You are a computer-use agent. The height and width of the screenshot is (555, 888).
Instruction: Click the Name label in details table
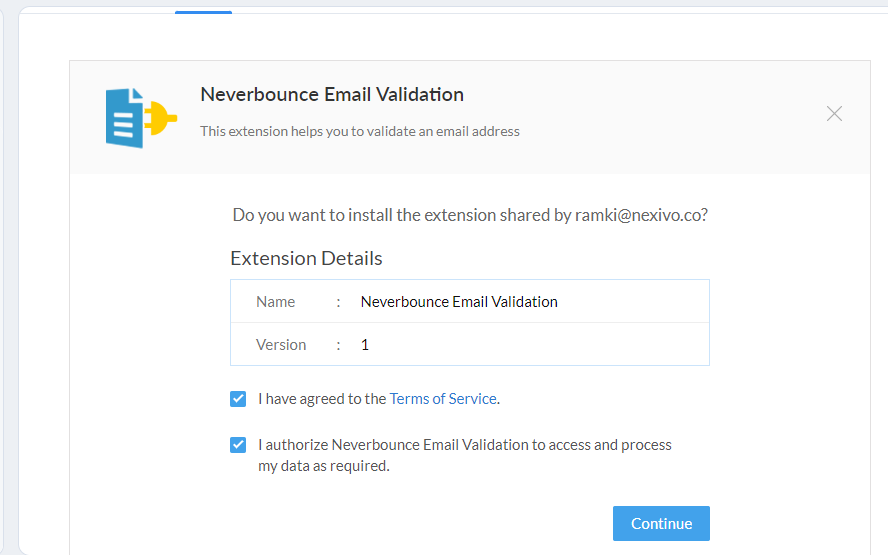tap(275, 302)
